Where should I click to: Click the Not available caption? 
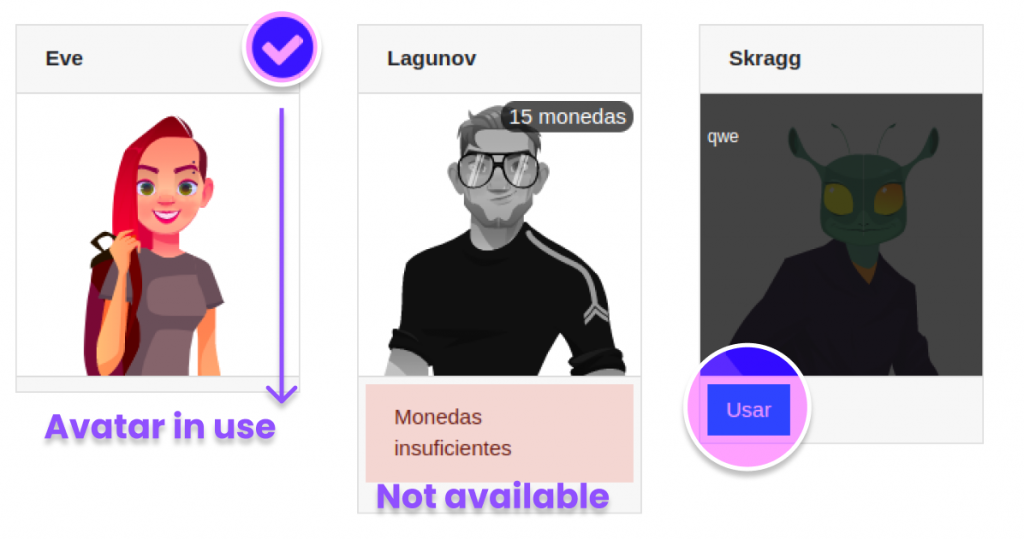pos(493,496)
